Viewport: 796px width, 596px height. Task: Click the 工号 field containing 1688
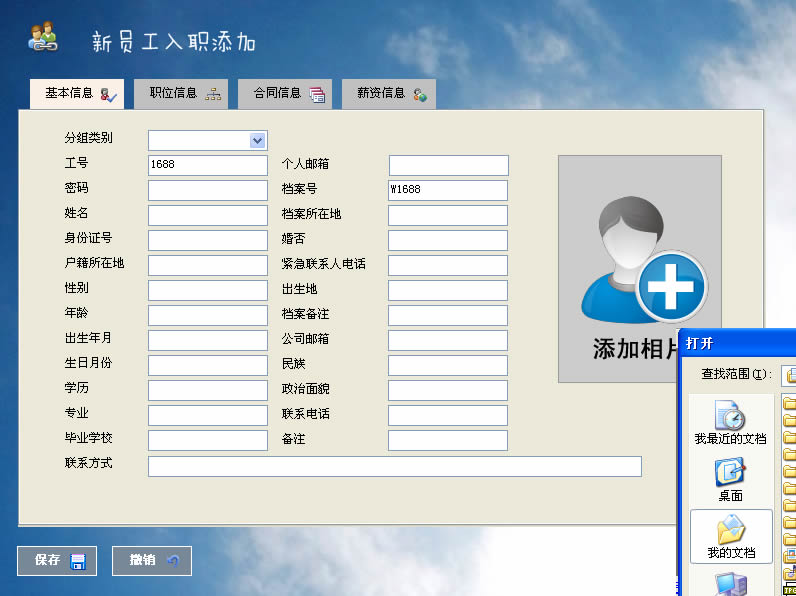[x=208, y=165]
